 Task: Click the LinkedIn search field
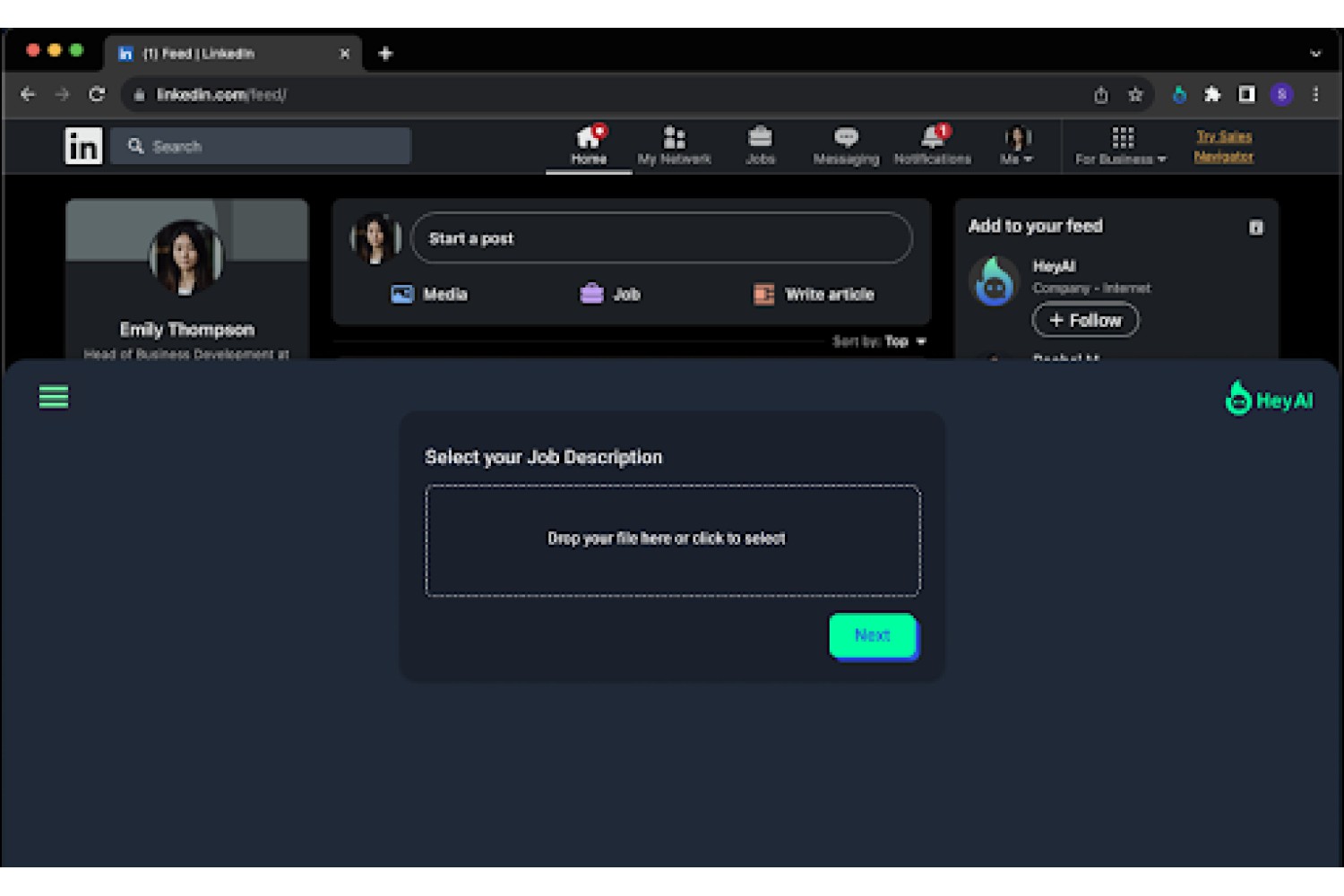point(261,146)
